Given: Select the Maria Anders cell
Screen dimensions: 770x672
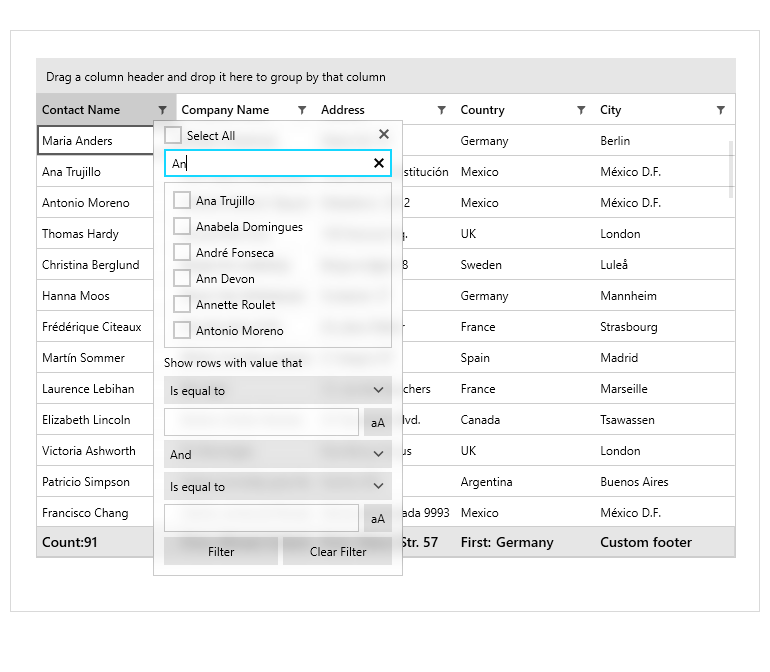Looking at the screenshot, I should tap(96, 140).
